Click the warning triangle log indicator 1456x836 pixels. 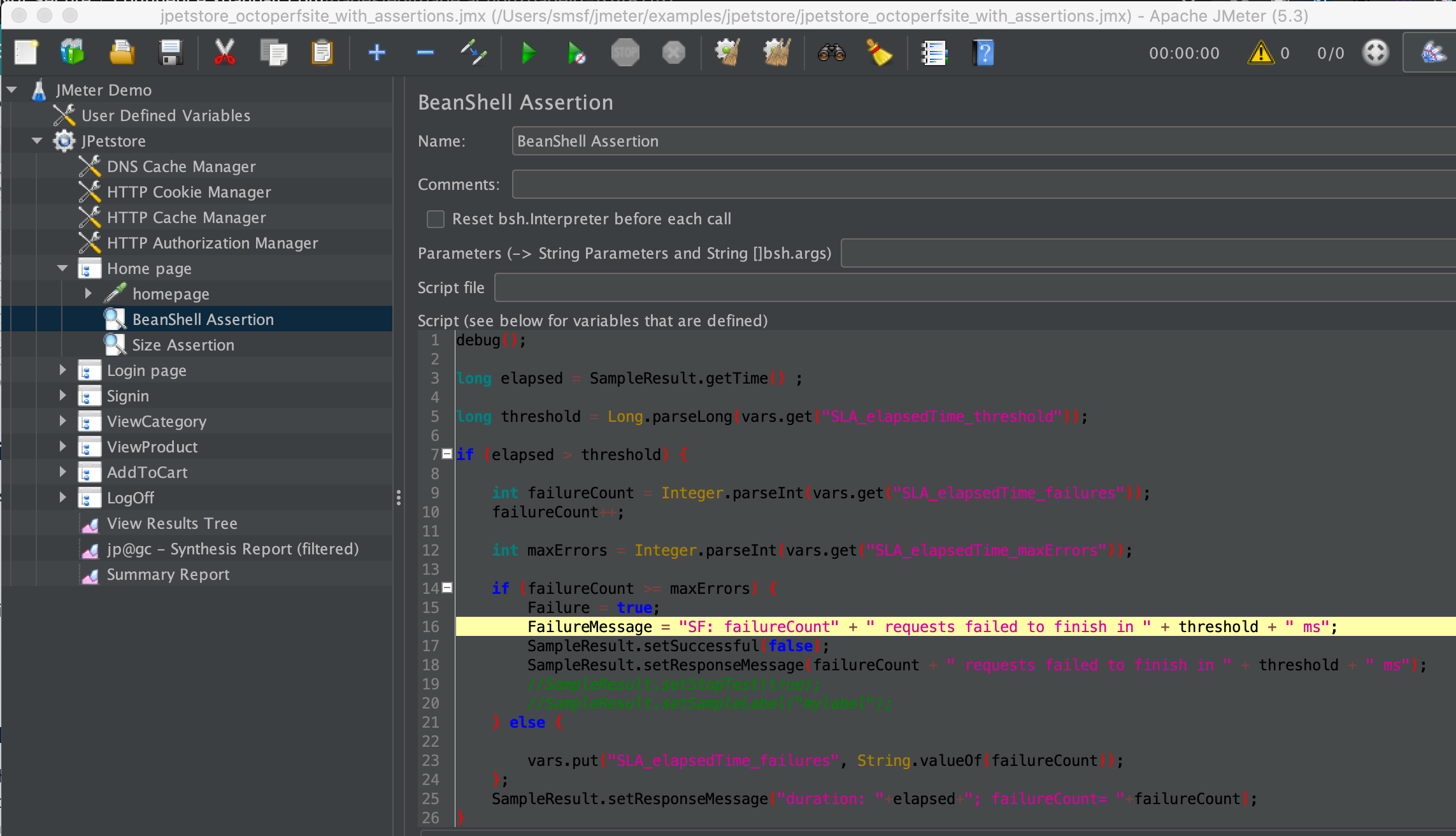pos(1260,52)
